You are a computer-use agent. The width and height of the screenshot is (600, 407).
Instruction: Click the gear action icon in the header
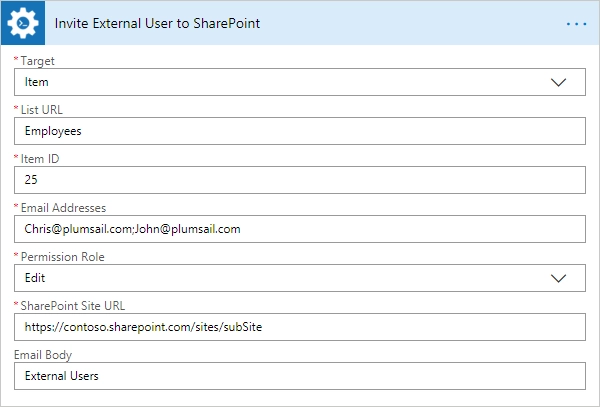(x=23, y=23)
